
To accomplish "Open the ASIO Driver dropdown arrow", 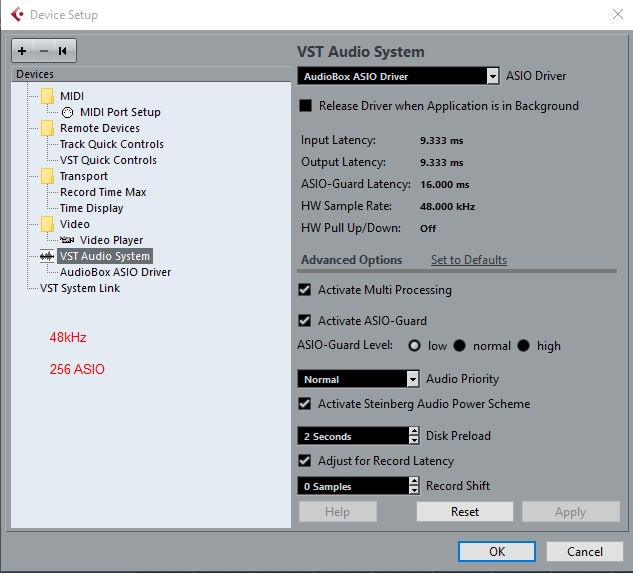I will tap(493, 76).
